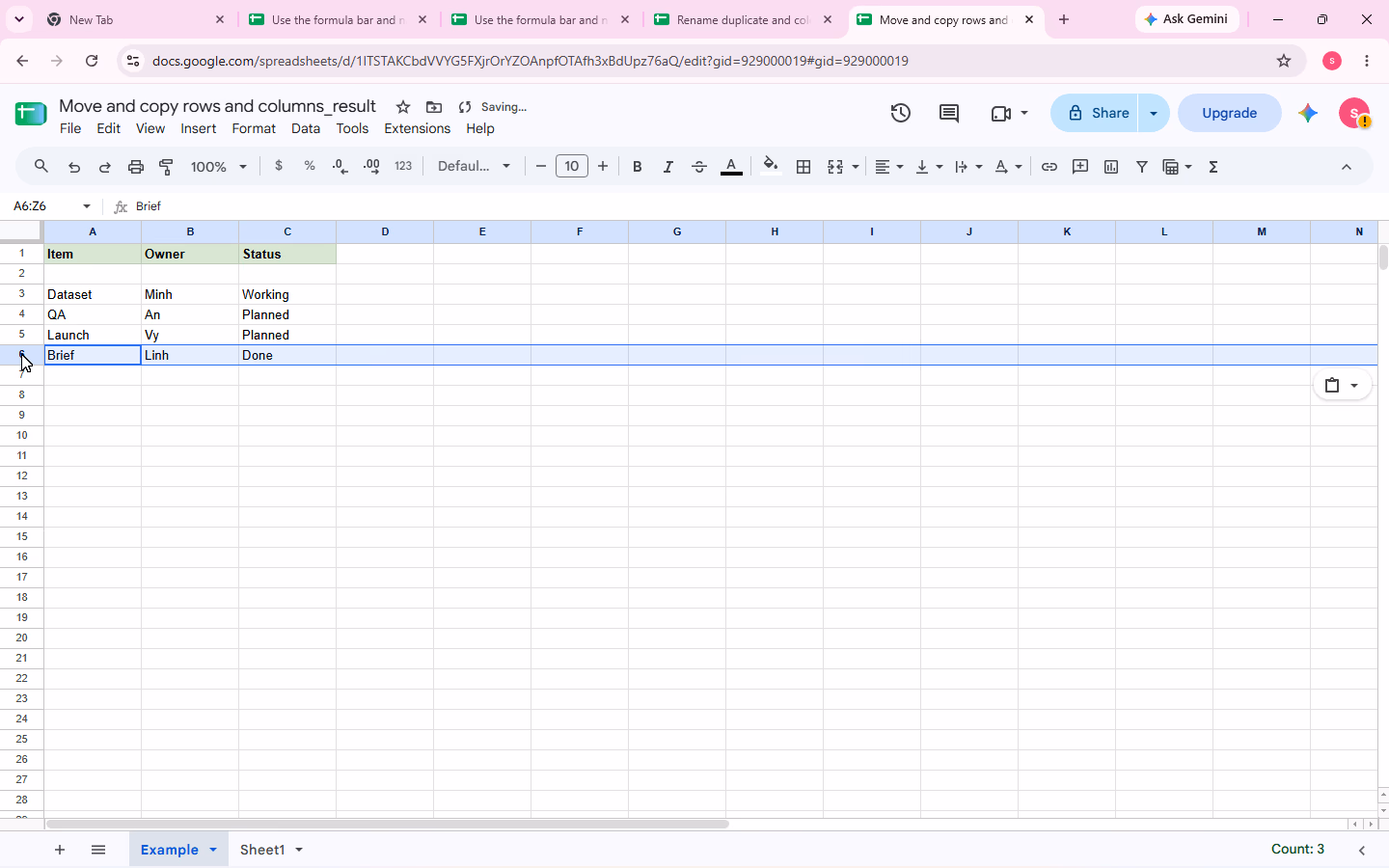
Task: Format as currency with dollar icon
Action: click(279, 166)
